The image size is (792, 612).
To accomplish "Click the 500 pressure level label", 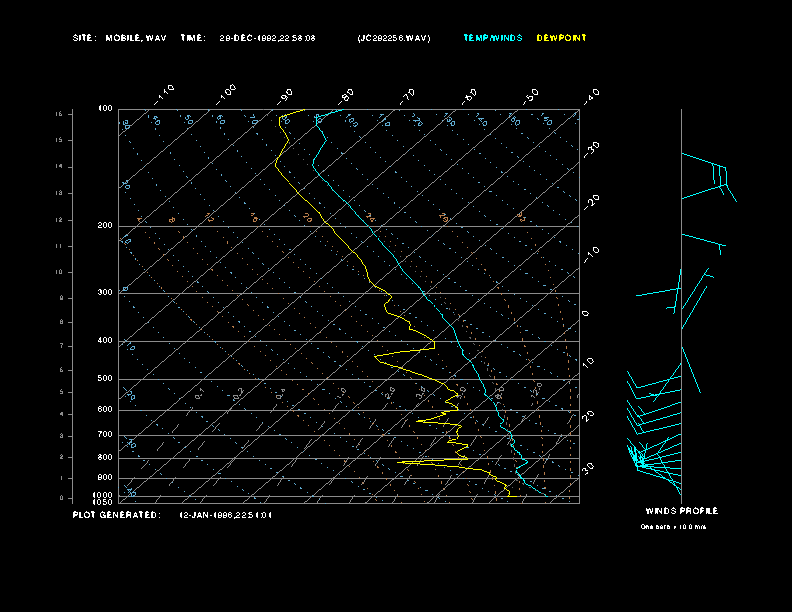I will pyautogui.click(x=105, y=379).
